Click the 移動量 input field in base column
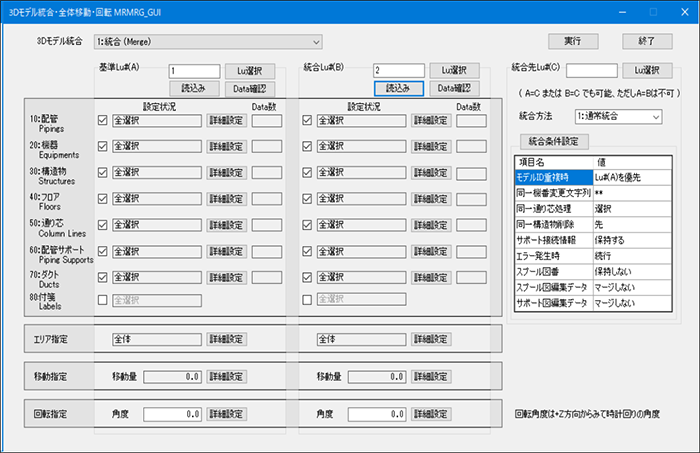 coord(172,377)
